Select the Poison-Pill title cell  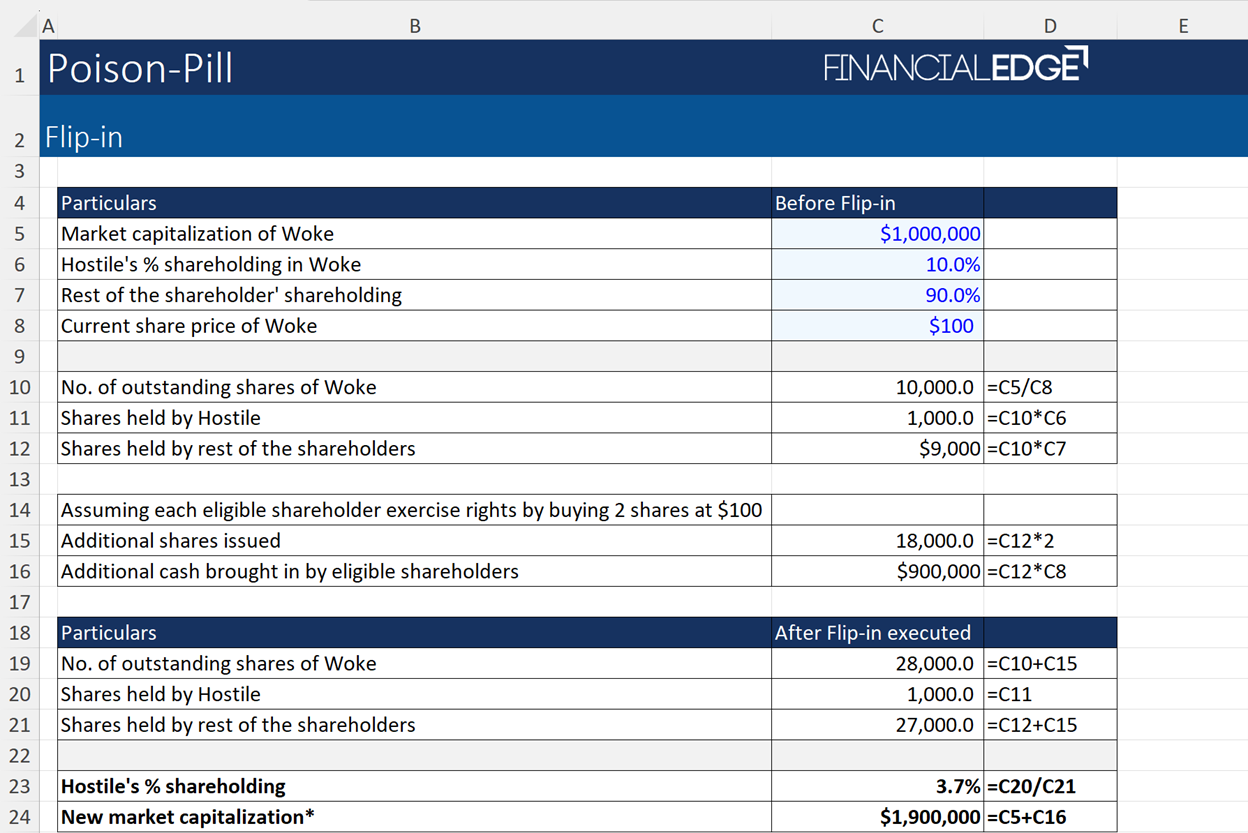pos(140,68)
